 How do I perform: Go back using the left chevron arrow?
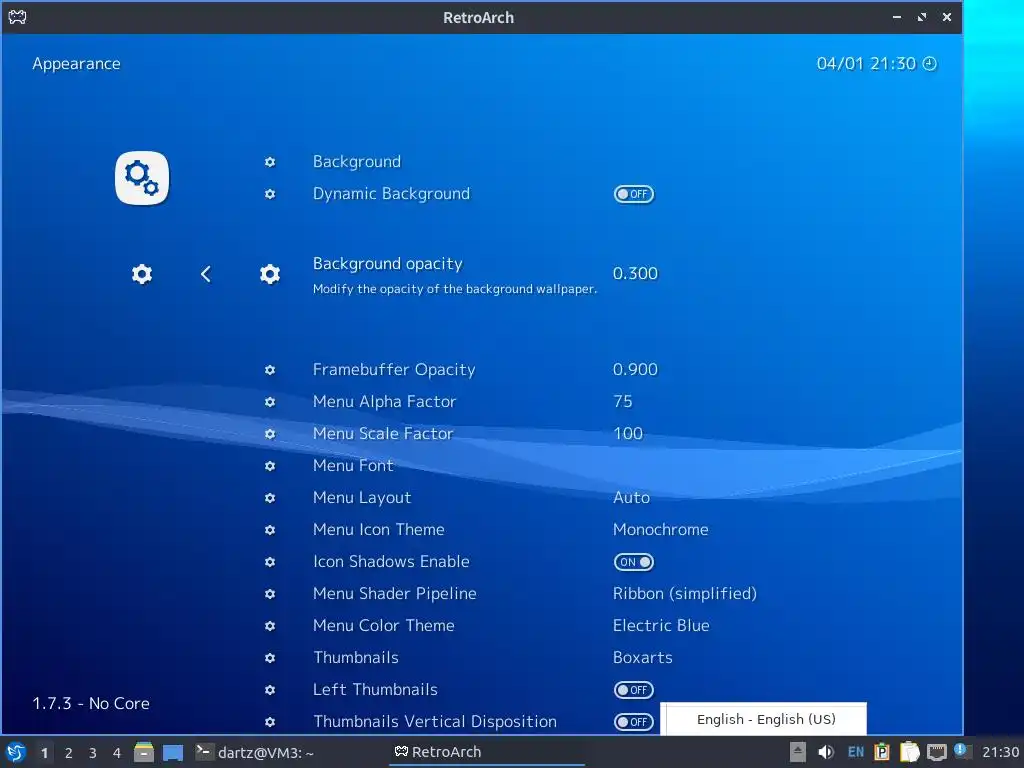pos(206,274)
